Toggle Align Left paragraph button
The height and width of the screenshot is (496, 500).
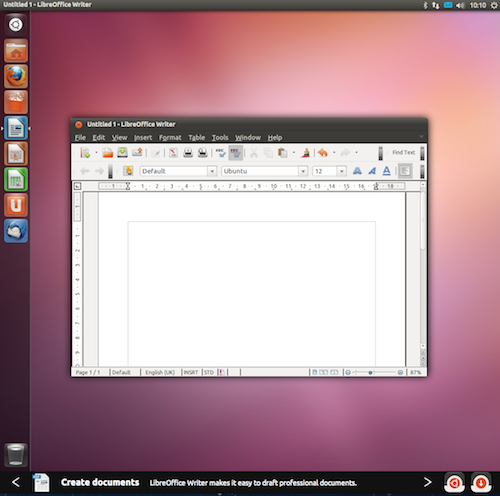pyautogui.click(x=405, y=171)
